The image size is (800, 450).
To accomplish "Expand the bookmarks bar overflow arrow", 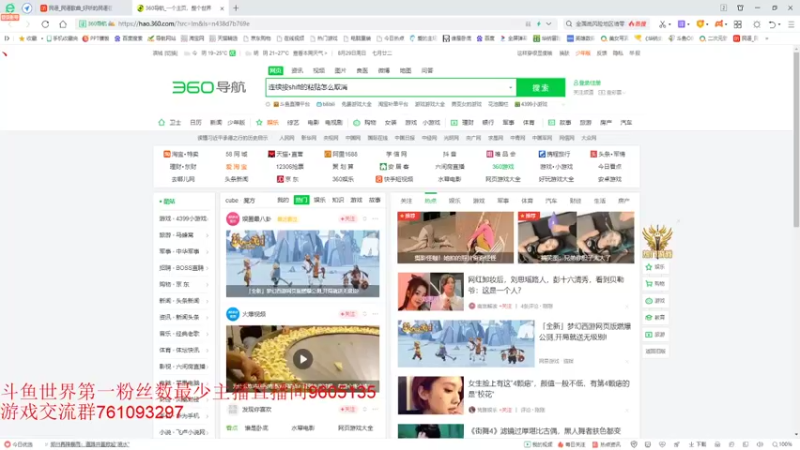I will (x=767, y=38).
